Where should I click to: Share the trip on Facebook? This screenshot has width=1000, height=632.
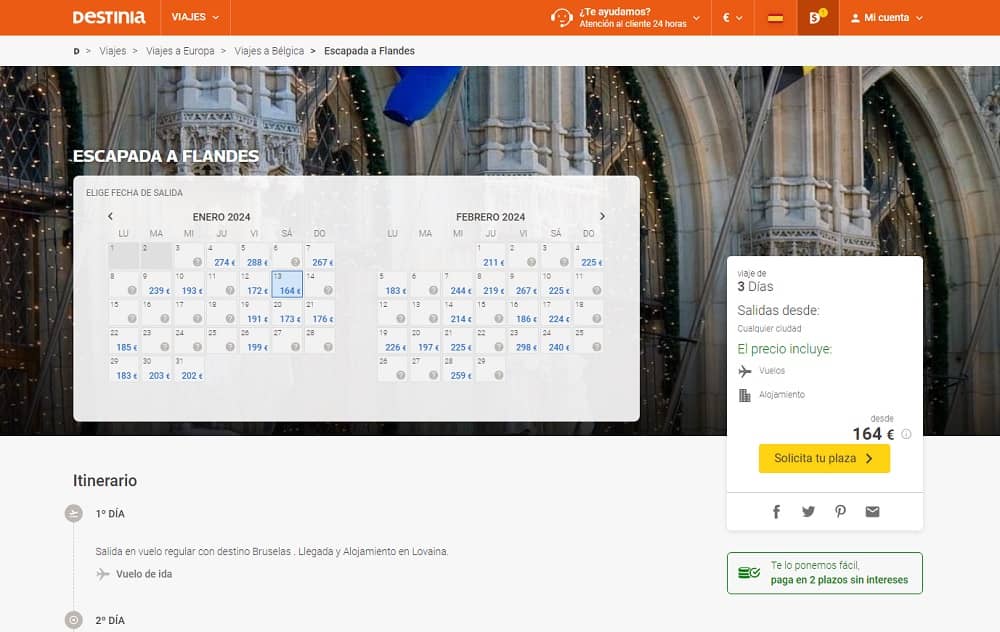point(776,511)
